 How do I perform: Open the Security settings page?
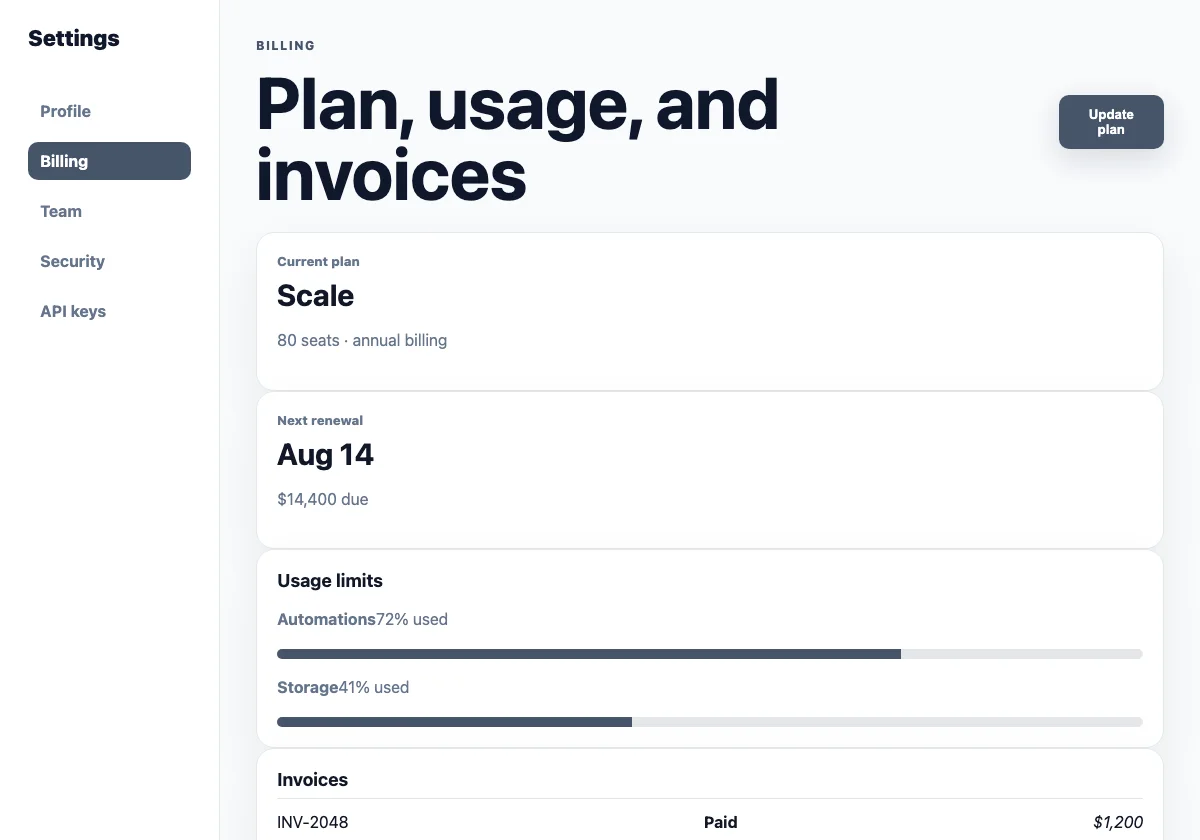click(x=109, y=261)
